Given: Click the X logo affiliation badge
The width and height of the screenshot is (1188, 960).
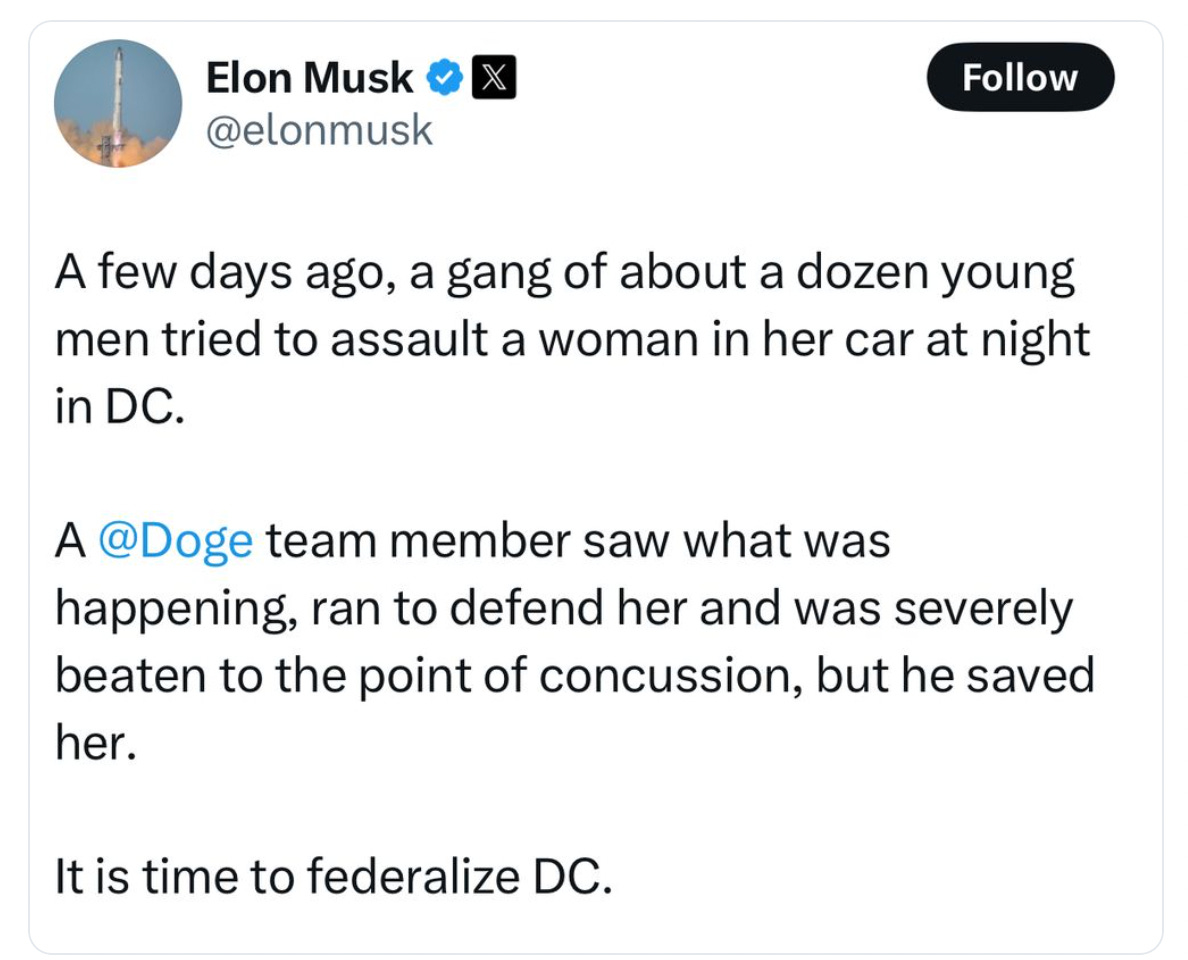Looking at the screenshot, I should pos(492,79).
